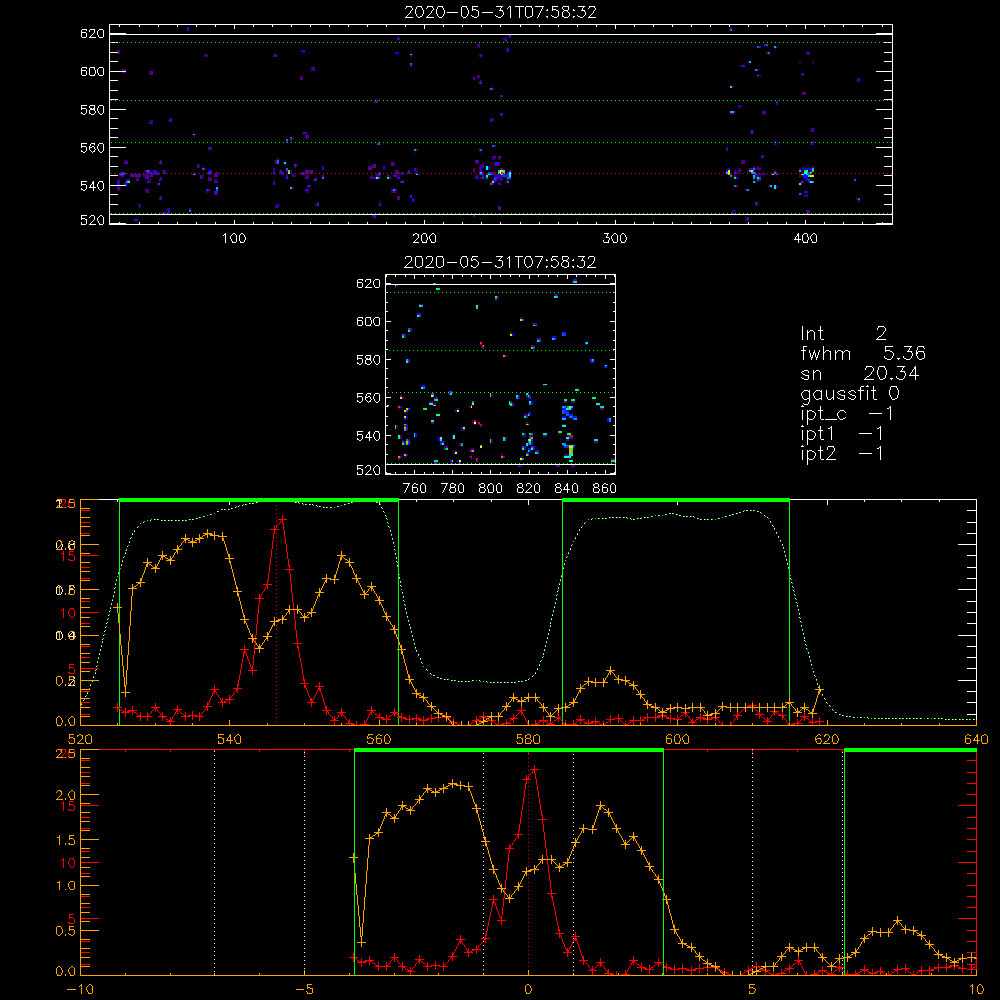Select the 'ipt_c -1' line
Screen dimensions: 1000x1000
click(846, 413)
